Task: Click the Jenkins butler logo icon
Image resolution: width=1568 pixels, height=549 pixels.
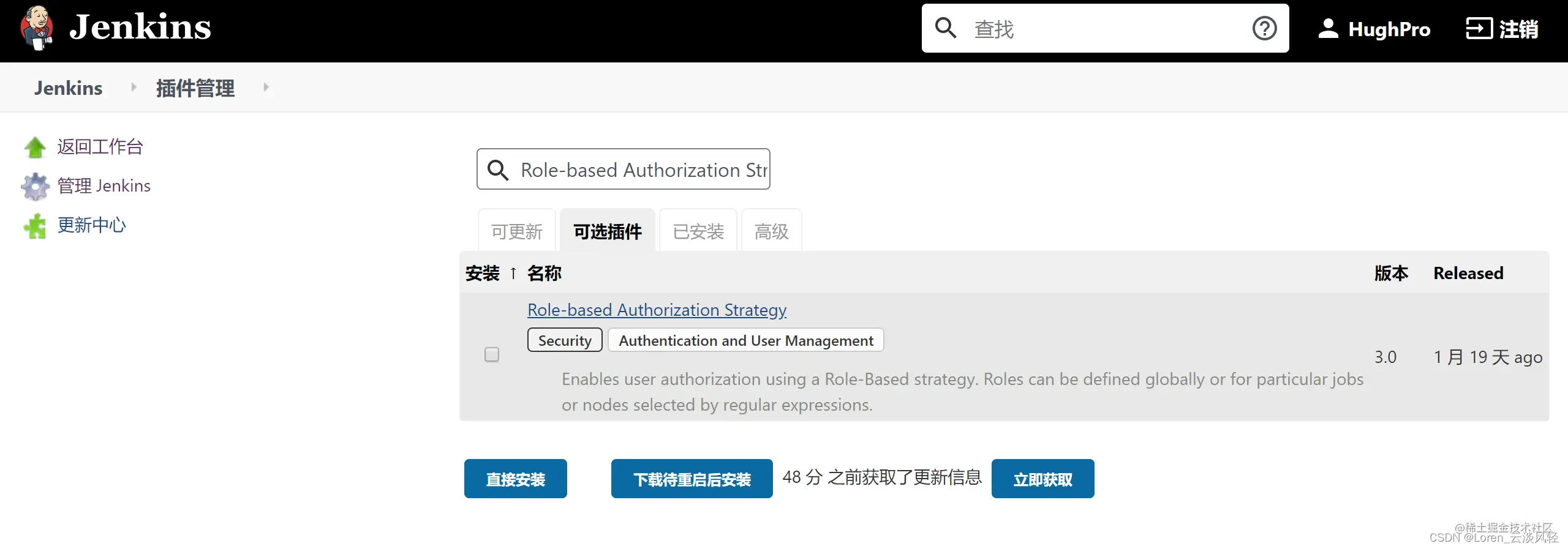Action: click(36, 28)
